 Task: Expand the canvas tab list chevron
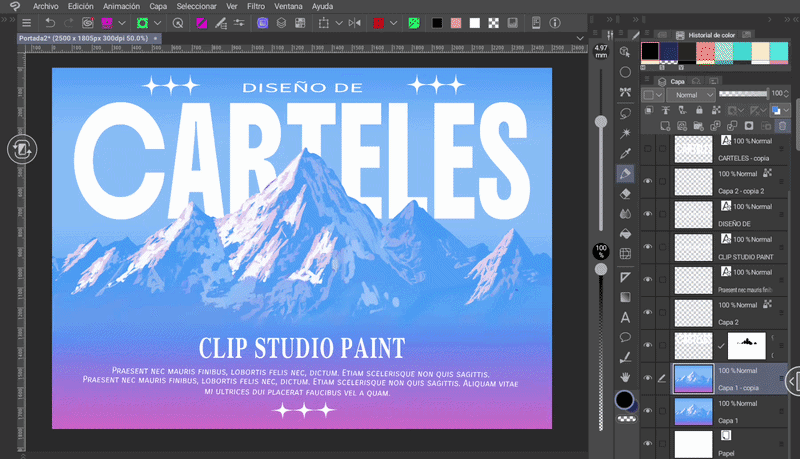[x=580, y=38]
